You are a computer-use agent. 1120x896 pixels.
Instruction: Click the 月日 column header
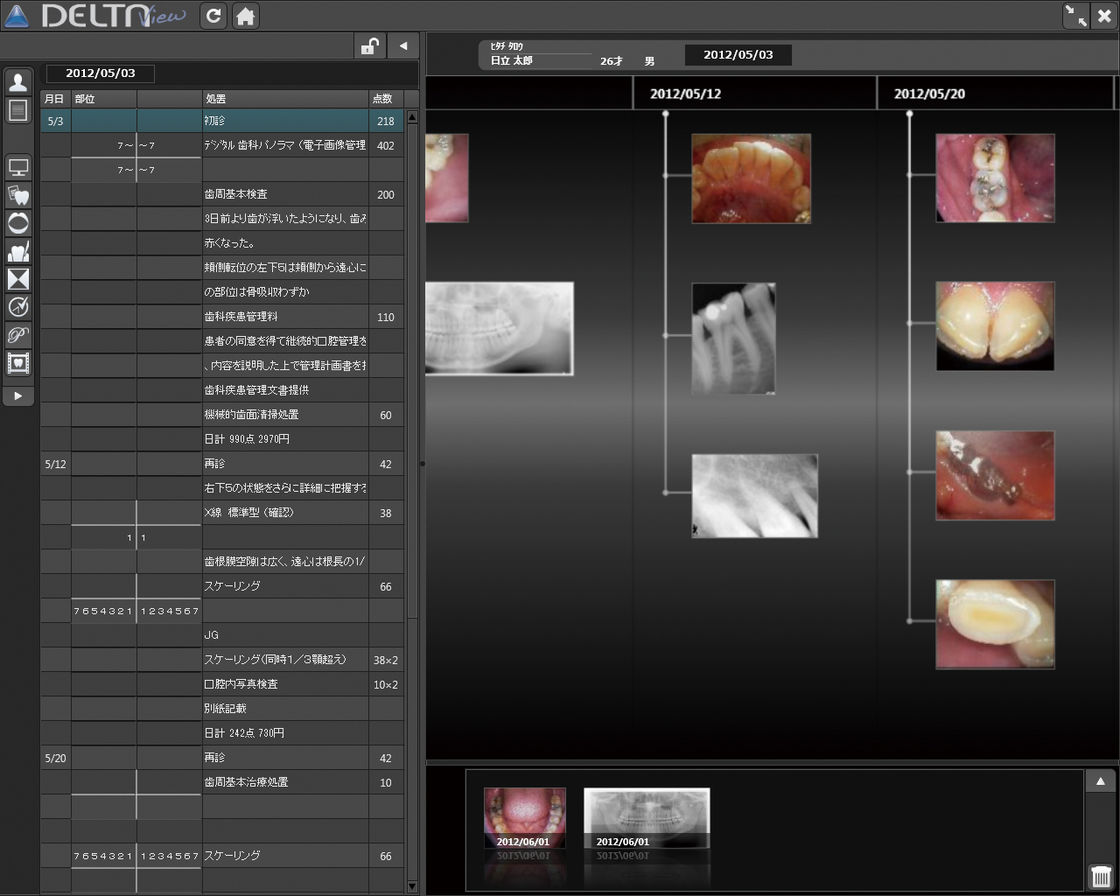[55, 99]
